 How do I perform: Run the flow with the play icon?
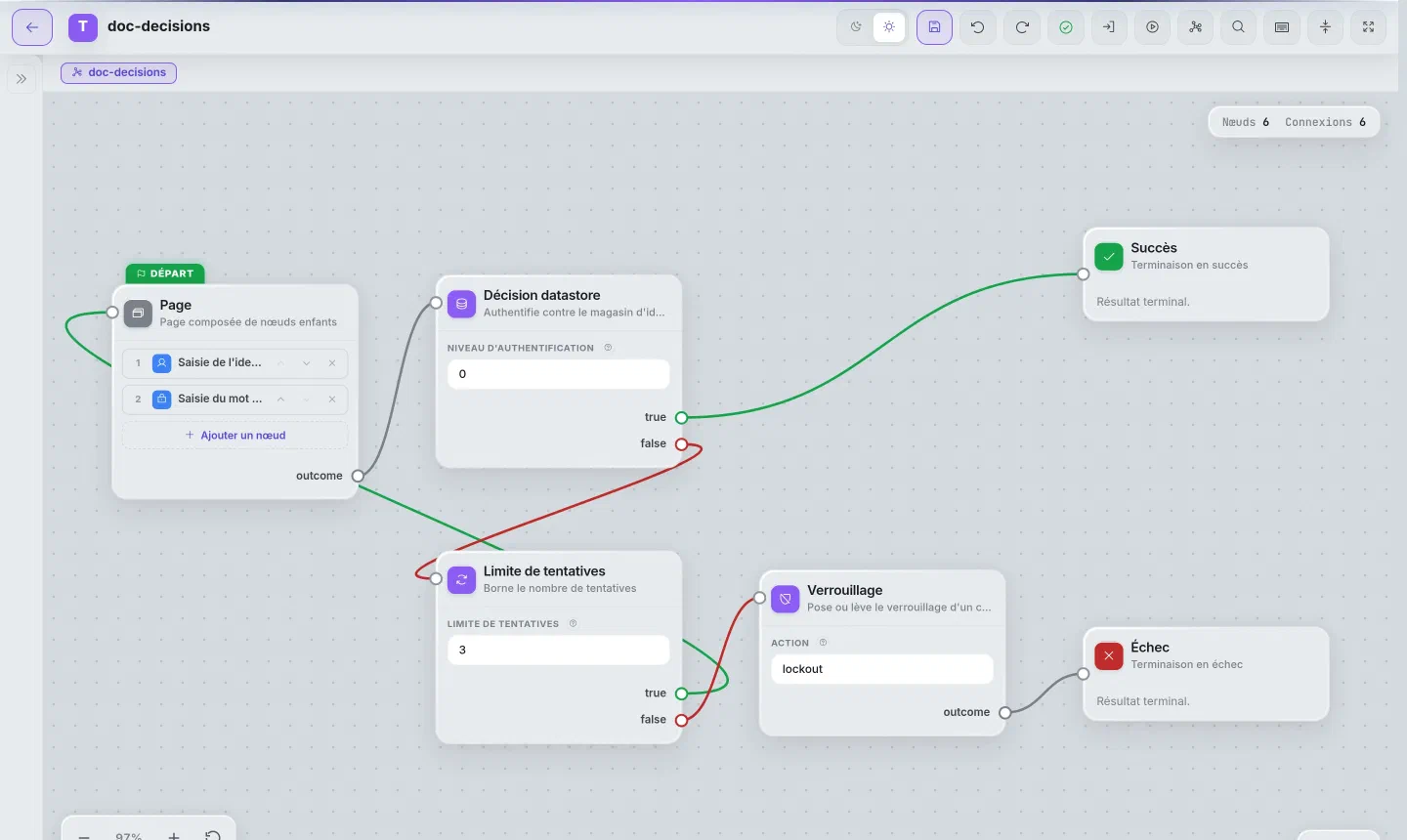click(x=1153, y=27)
